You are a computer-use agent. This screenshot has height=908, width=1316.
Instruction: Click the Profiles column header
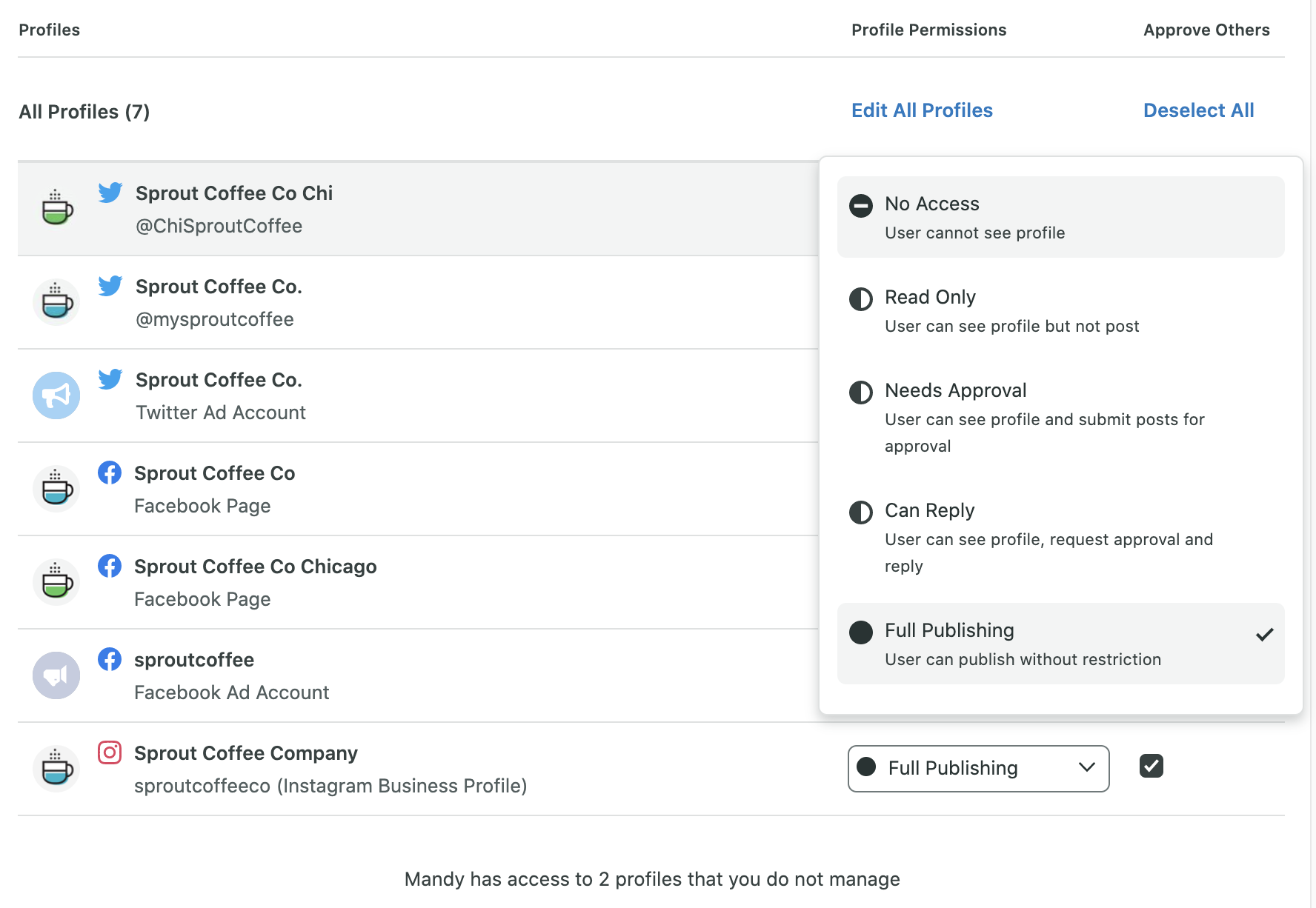49,30
